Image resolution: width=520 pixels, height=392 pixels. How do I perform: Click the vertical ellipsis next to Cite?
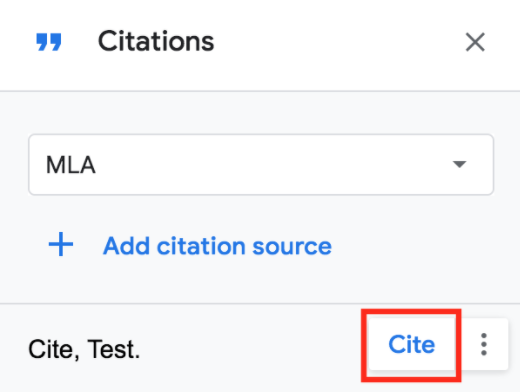tap(484, 344)
